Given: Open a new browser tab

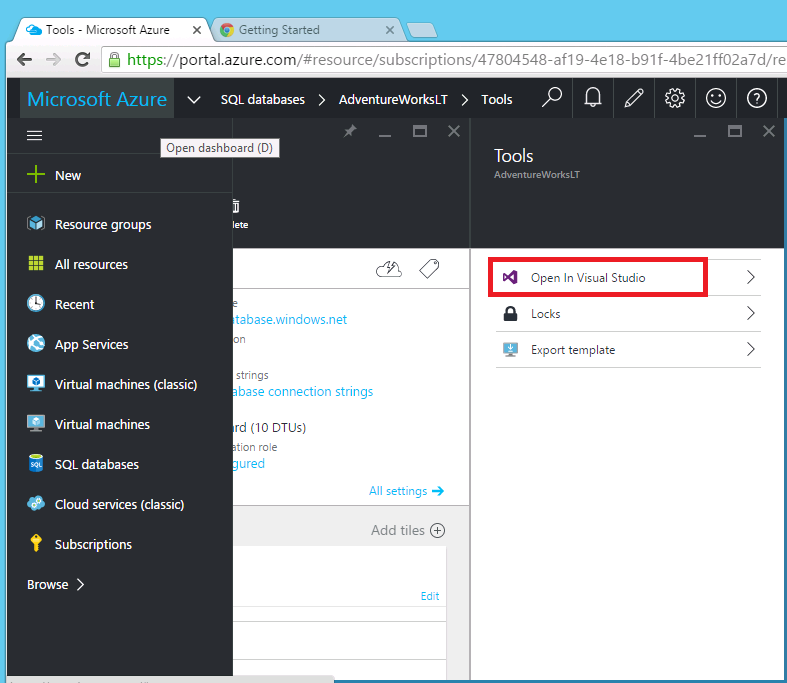Looking at the screenshot, I should [x=421, y=31].
